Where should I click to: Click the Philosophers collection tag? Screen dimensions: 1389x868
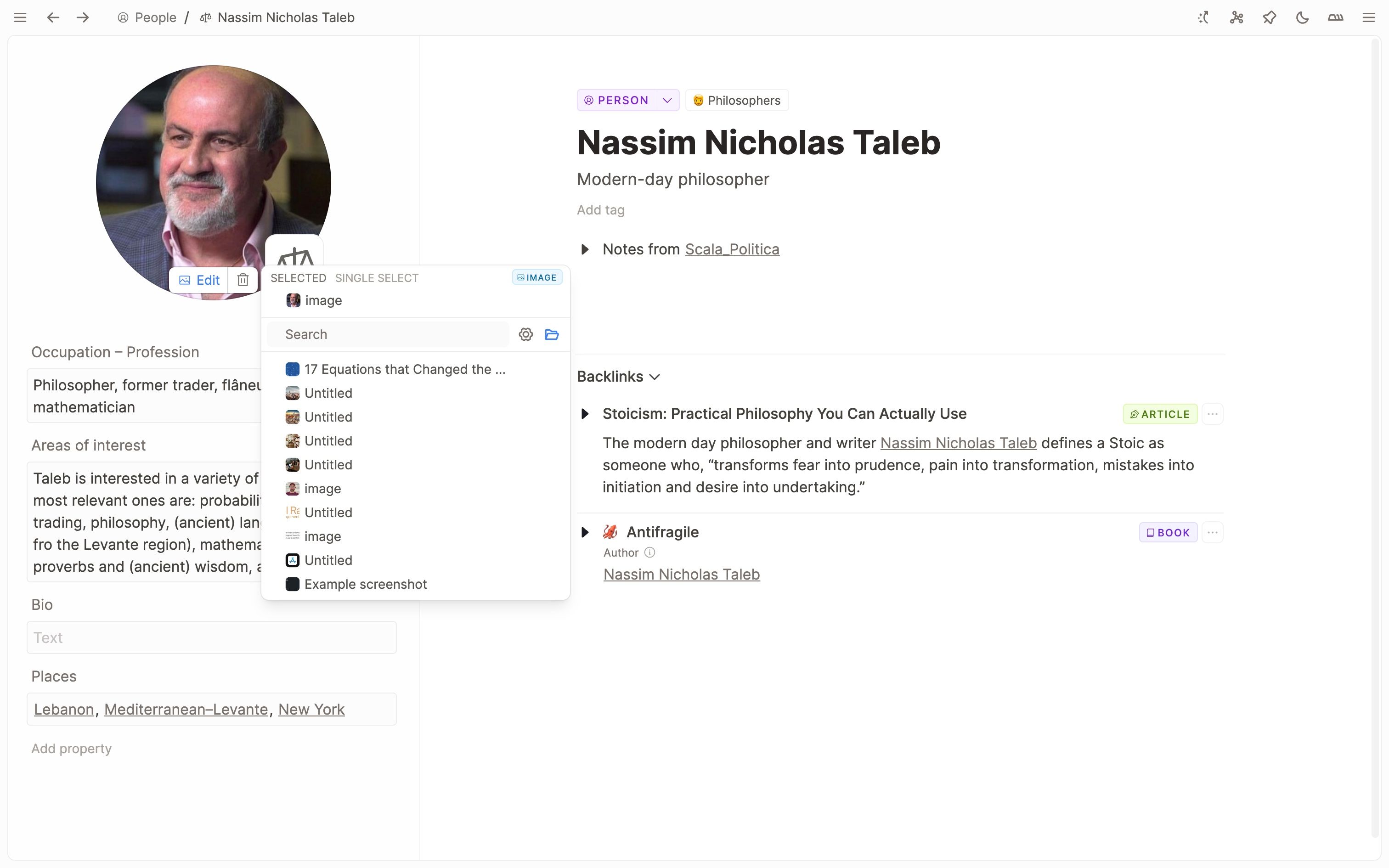tap(737, 101)
